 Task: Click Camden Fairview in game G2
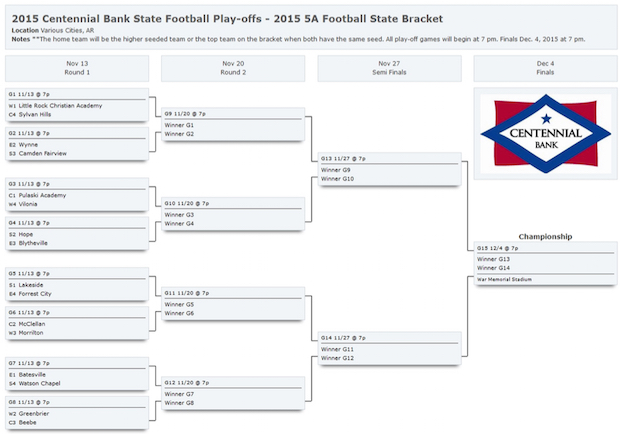tap(43, 153)
